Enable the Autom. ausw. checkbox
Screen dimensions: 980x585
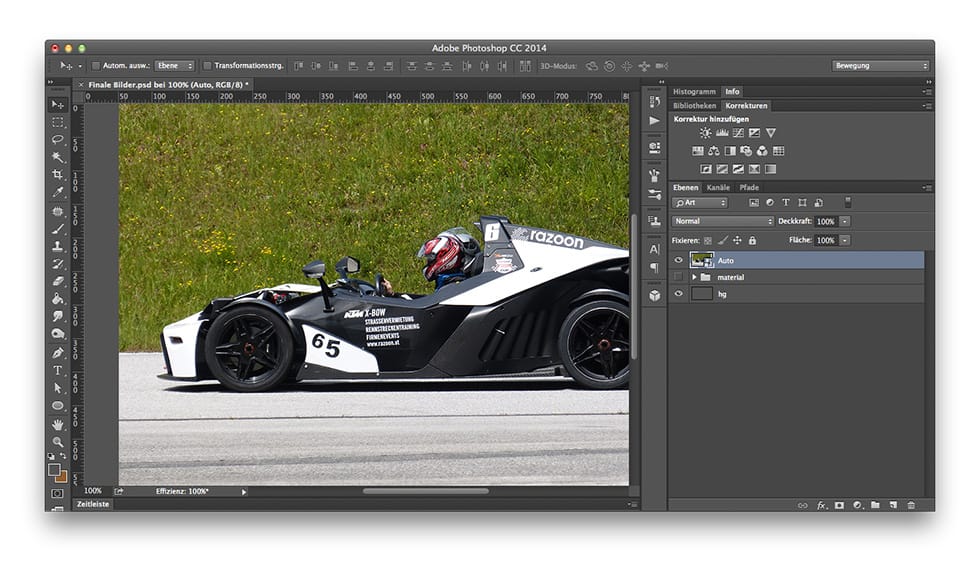point(96,66)
